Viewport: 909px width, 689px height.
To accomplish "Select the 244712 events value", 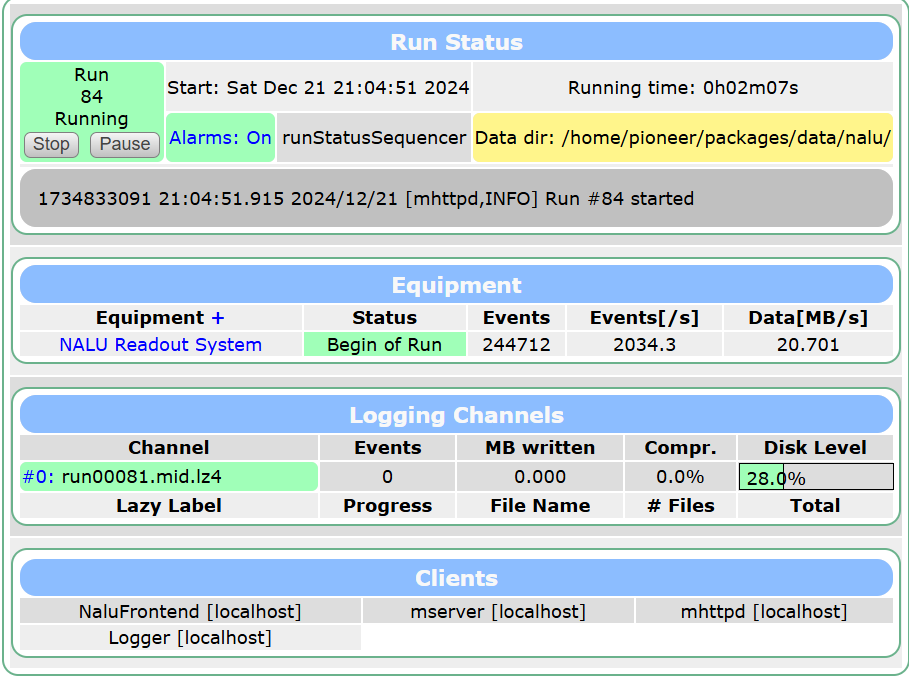I will pyautogui.click(x=516, y=345).
